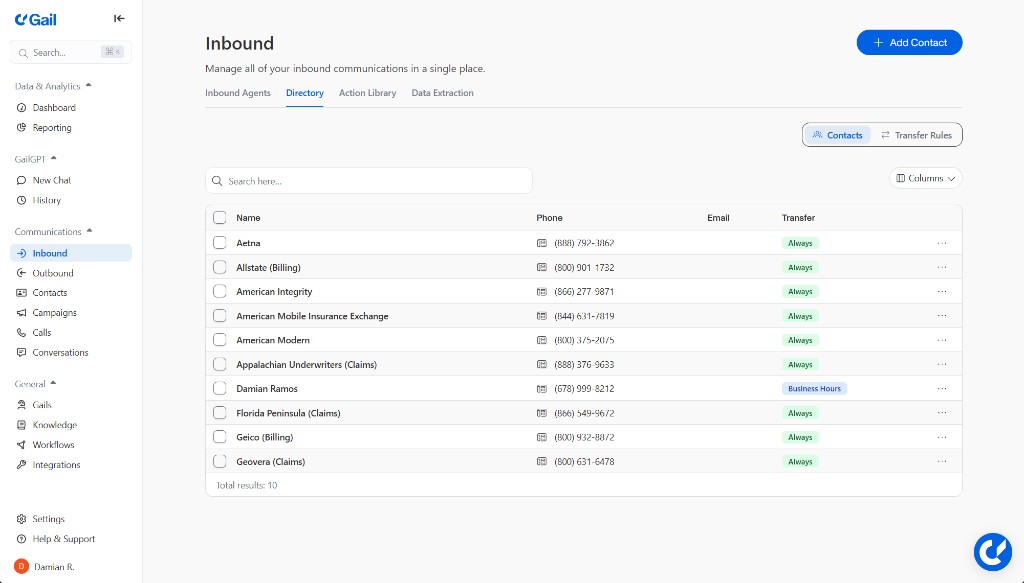Viewport: 1024px width, 583px height.
Task: Collapse the Data & Analytics section
Action: tap(88, 86)
